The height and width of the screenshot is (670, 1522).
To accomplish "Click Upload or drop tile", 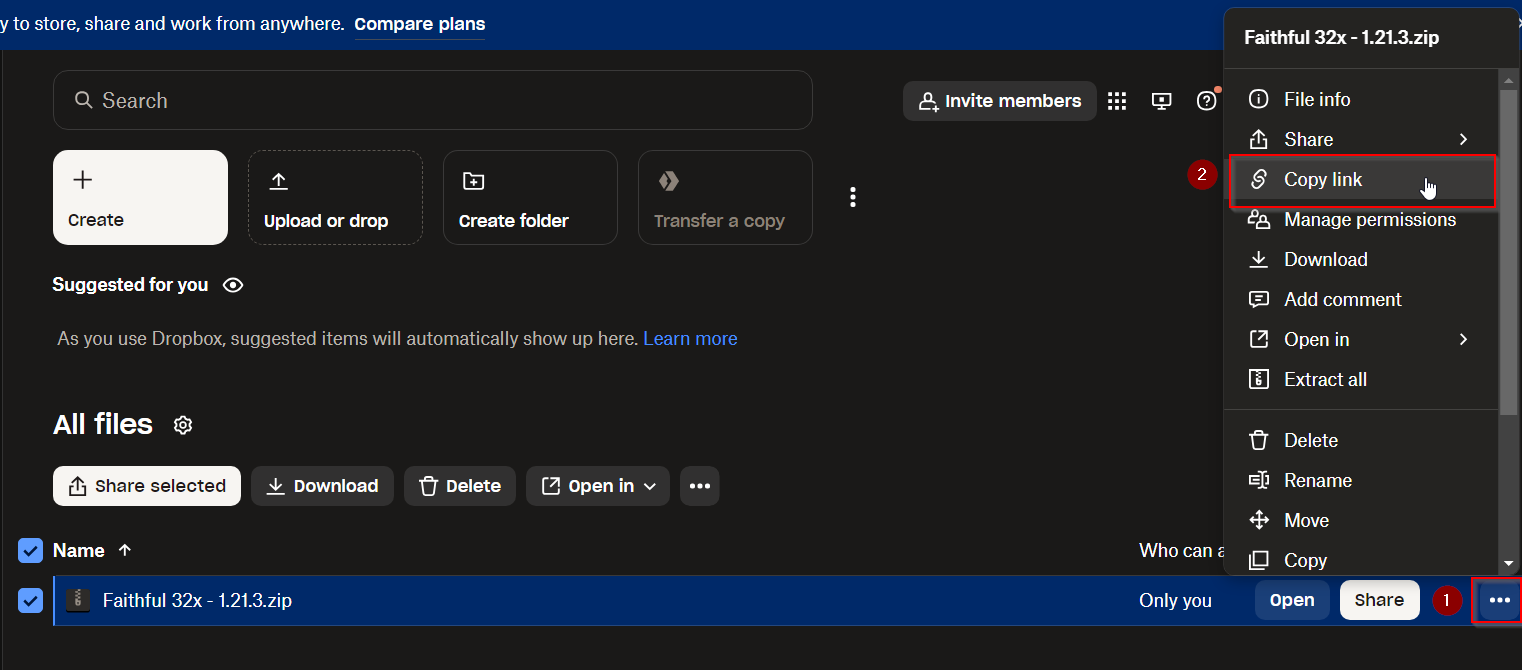I will pyautogui.click(x=335, y=197).
